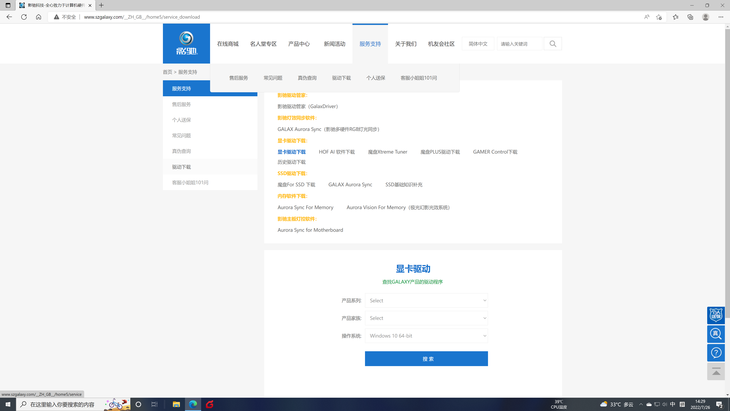Screen dimensions: 730x411
Task: Select 常见问题 in the dropdown submenu
Action: coord(273,78)
